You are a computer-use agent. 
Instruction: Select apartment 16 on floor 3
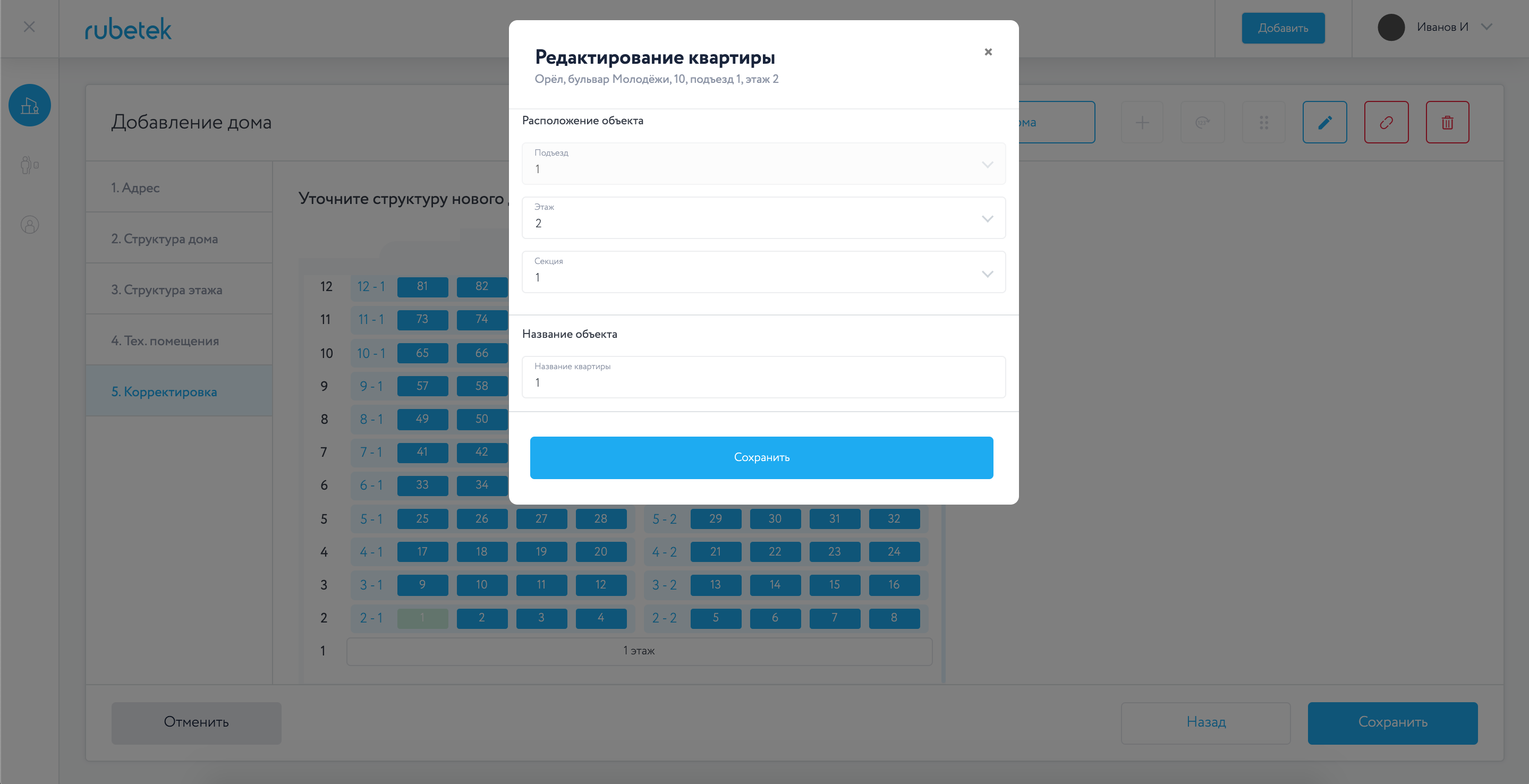[x=894, y=585]
